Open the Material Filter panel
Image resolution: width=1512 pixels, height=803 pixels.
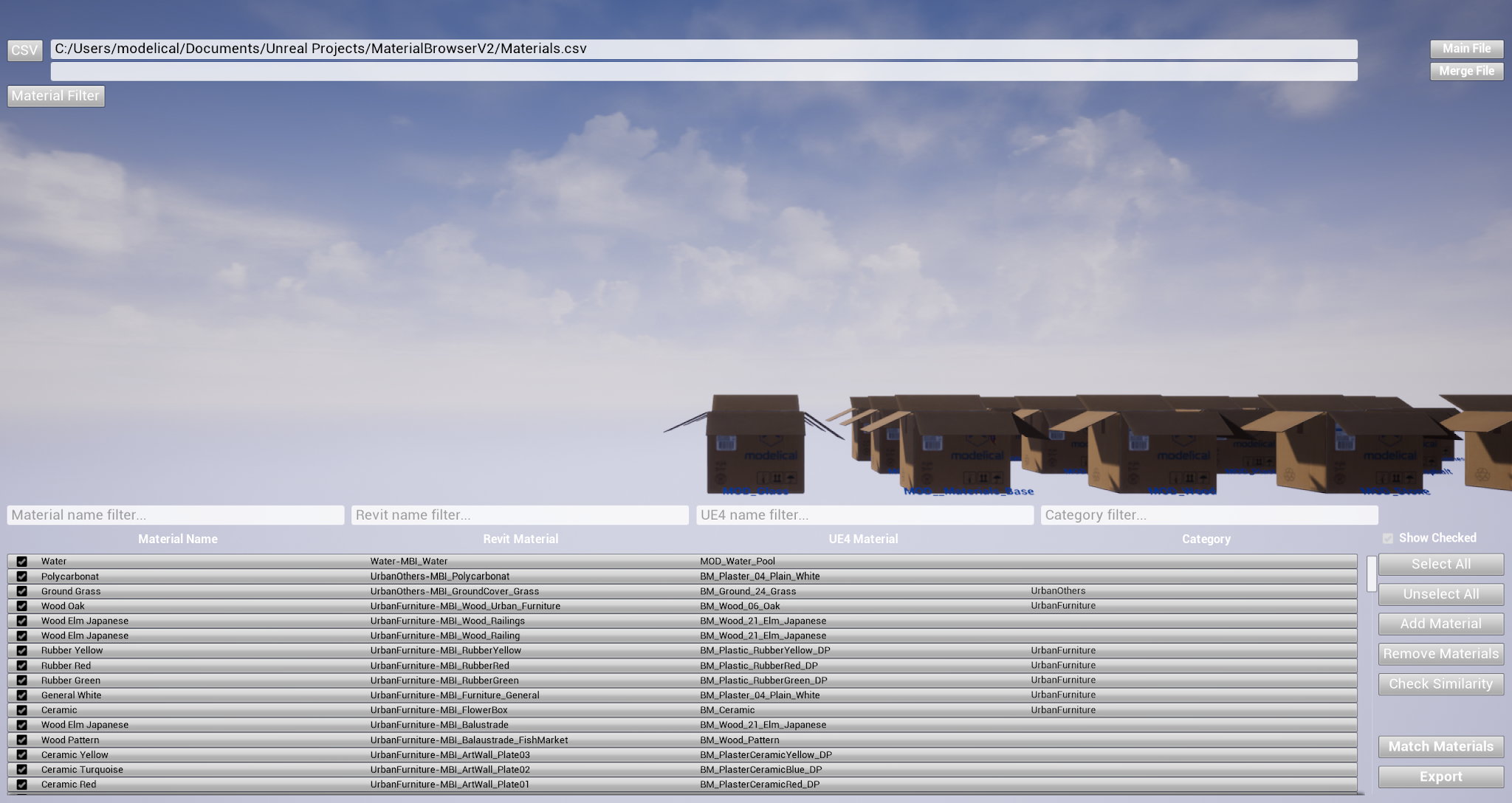coord(55,96)
